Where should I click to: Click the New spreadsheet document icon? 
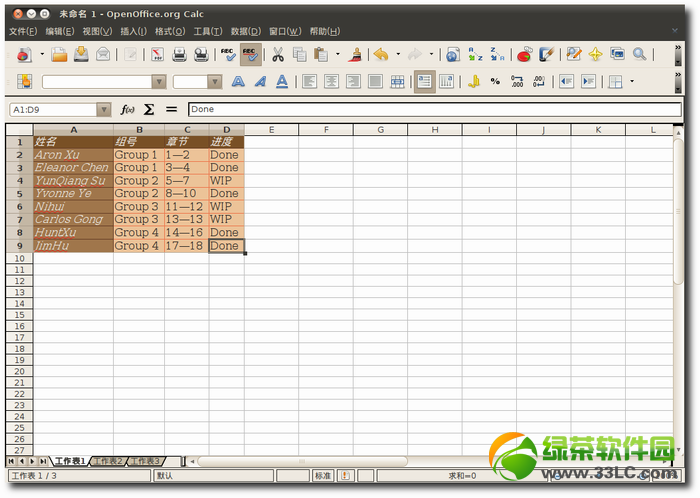pyautogui.click(x=24, y=54)
